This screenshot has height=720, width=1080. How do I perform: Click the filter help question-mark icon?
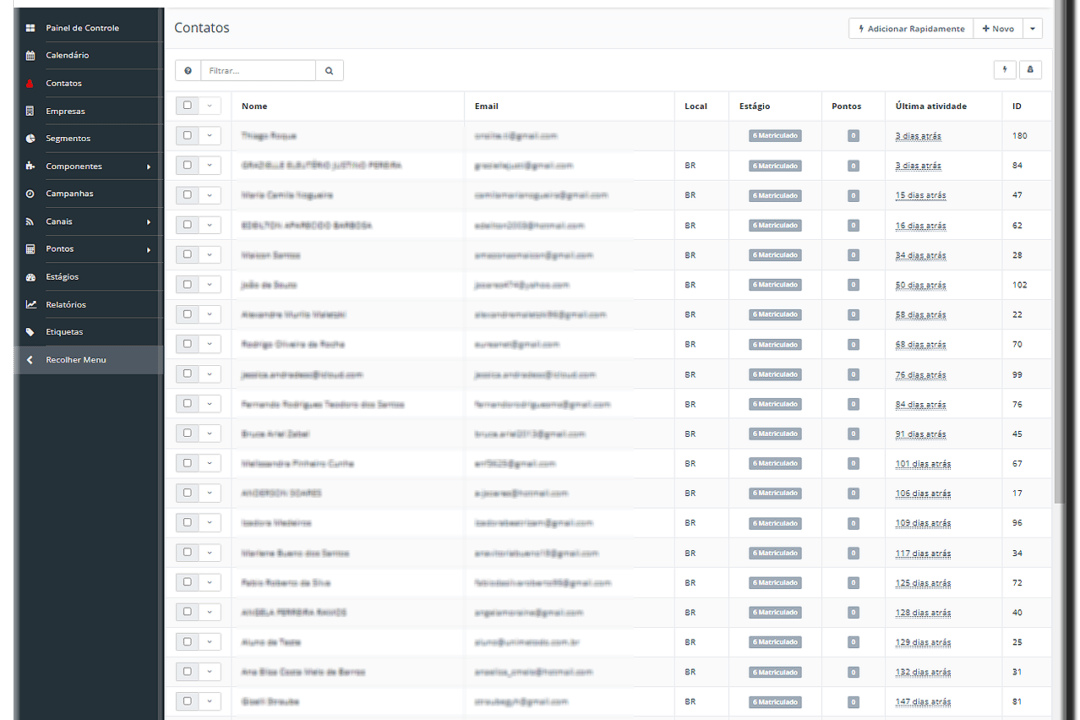(188, 70)
